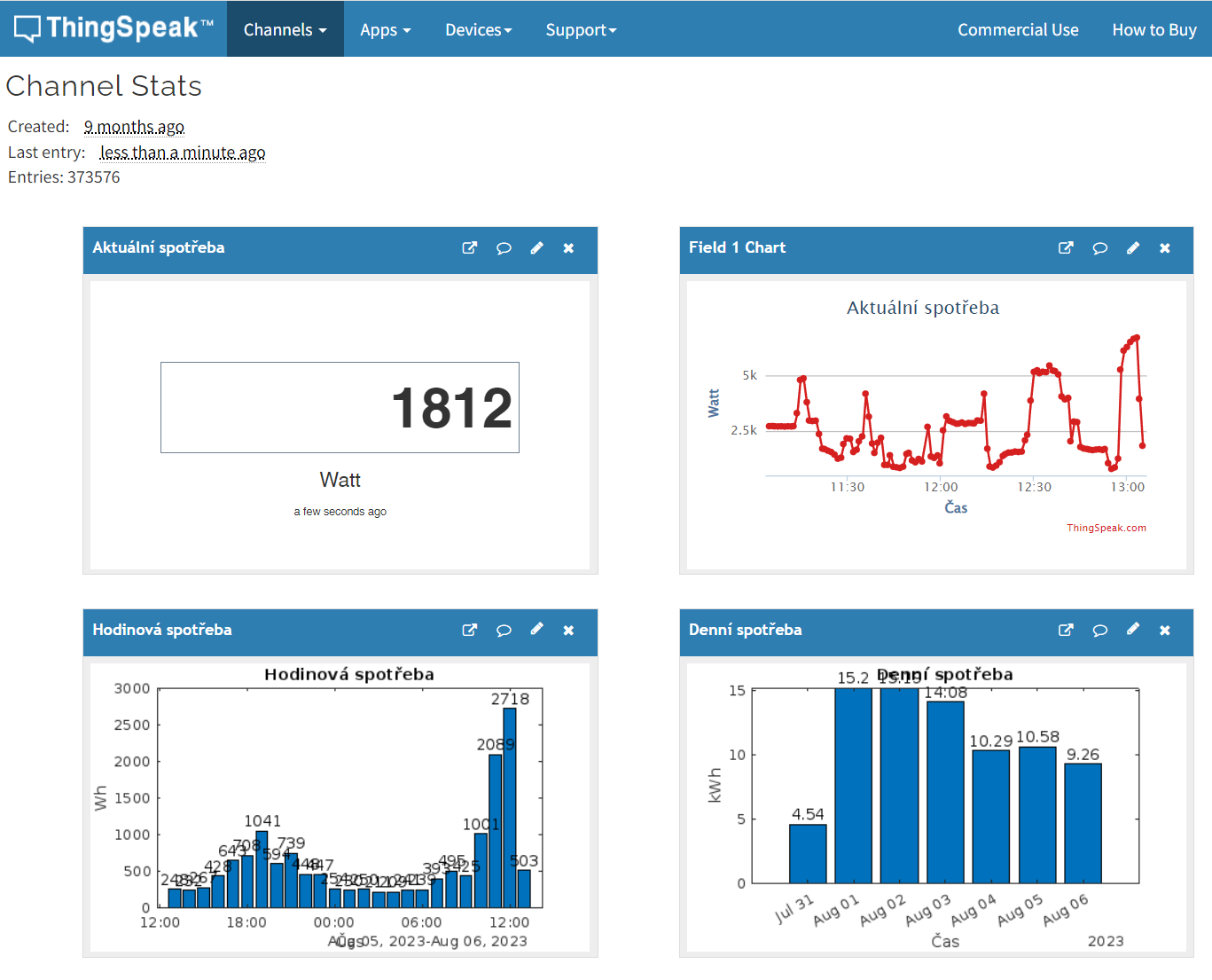Open Denní spotřeba widget in new window
Viewport: 1212px width, 980px height.
1066,631
